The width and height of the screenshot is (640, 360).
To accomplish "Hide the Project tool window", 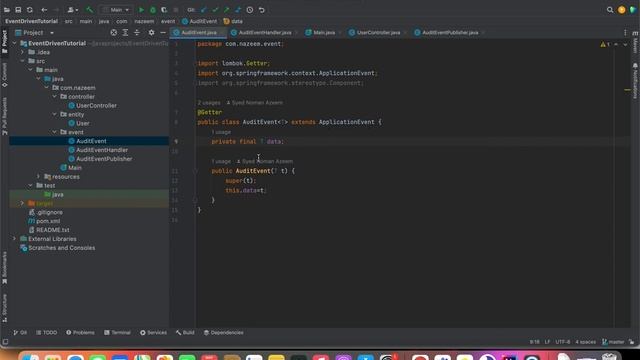I will click(x=163, y=33).
